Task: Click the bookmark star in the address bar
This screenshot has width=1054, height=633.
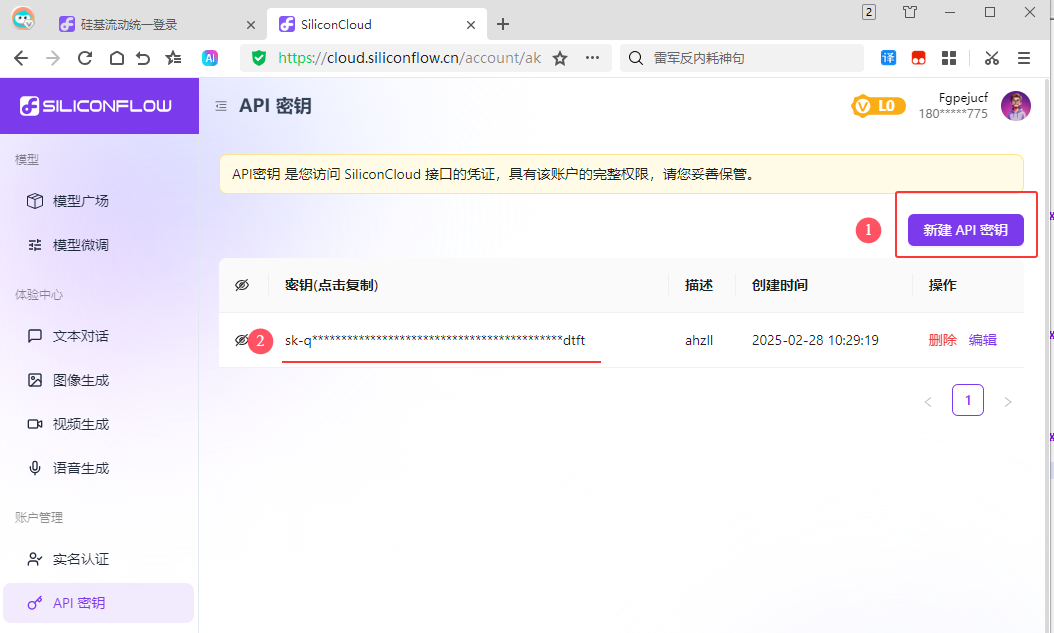Action: coord(560,58)
